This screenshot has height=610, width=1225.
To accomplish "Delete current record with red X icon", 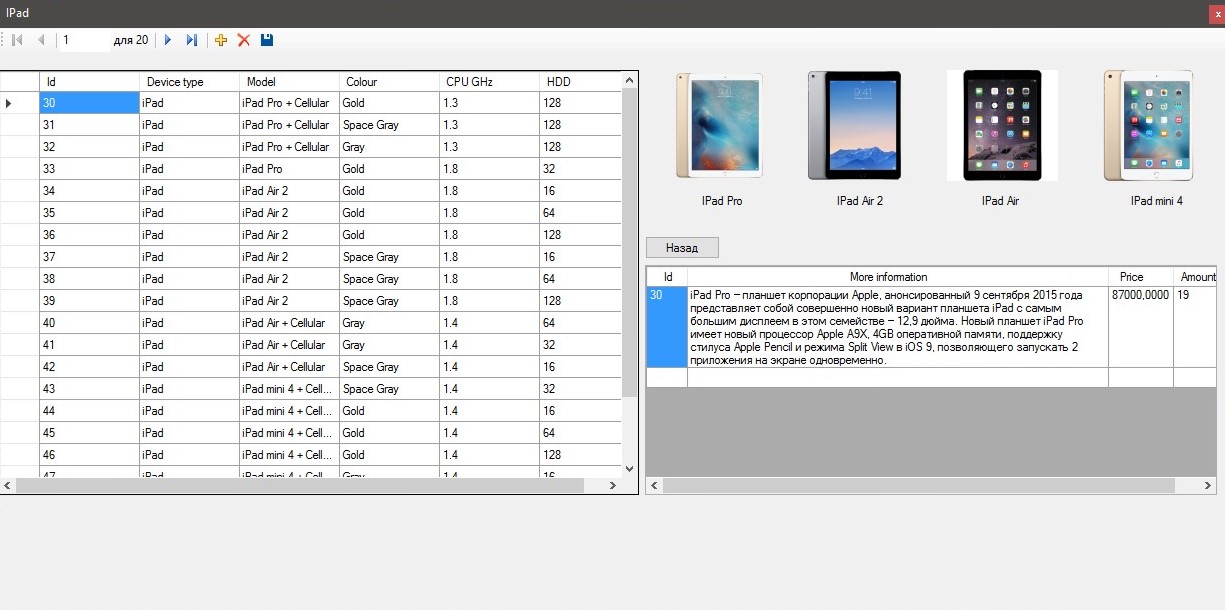I will pyautogui.click(x=244, y=40).
